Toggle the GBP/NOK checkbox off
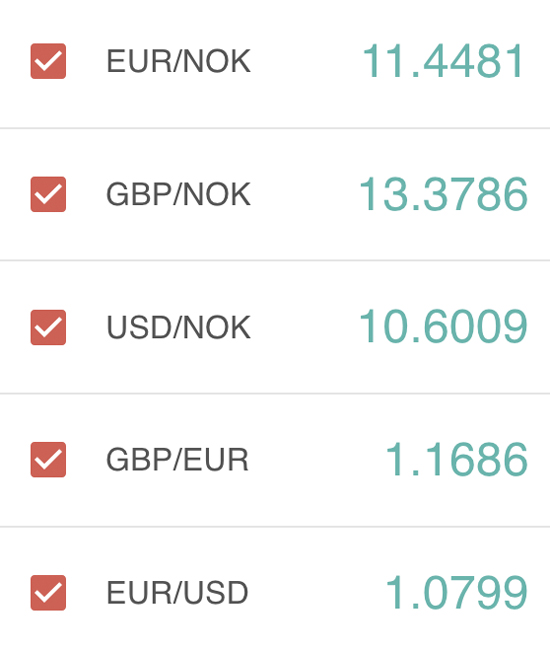 (x=48, y=194)
